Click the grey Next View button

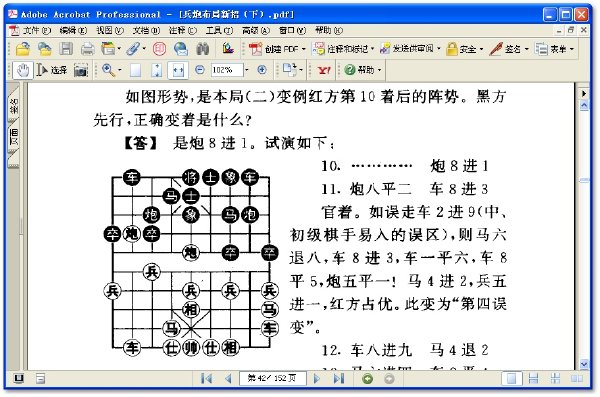click(x=389, y=379)
